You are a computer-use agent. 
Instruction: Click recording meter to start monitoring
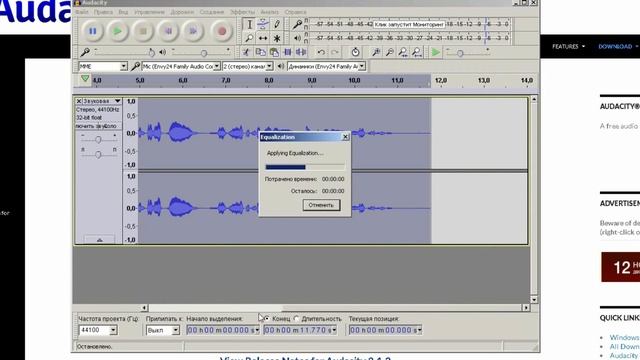point(409,24)
